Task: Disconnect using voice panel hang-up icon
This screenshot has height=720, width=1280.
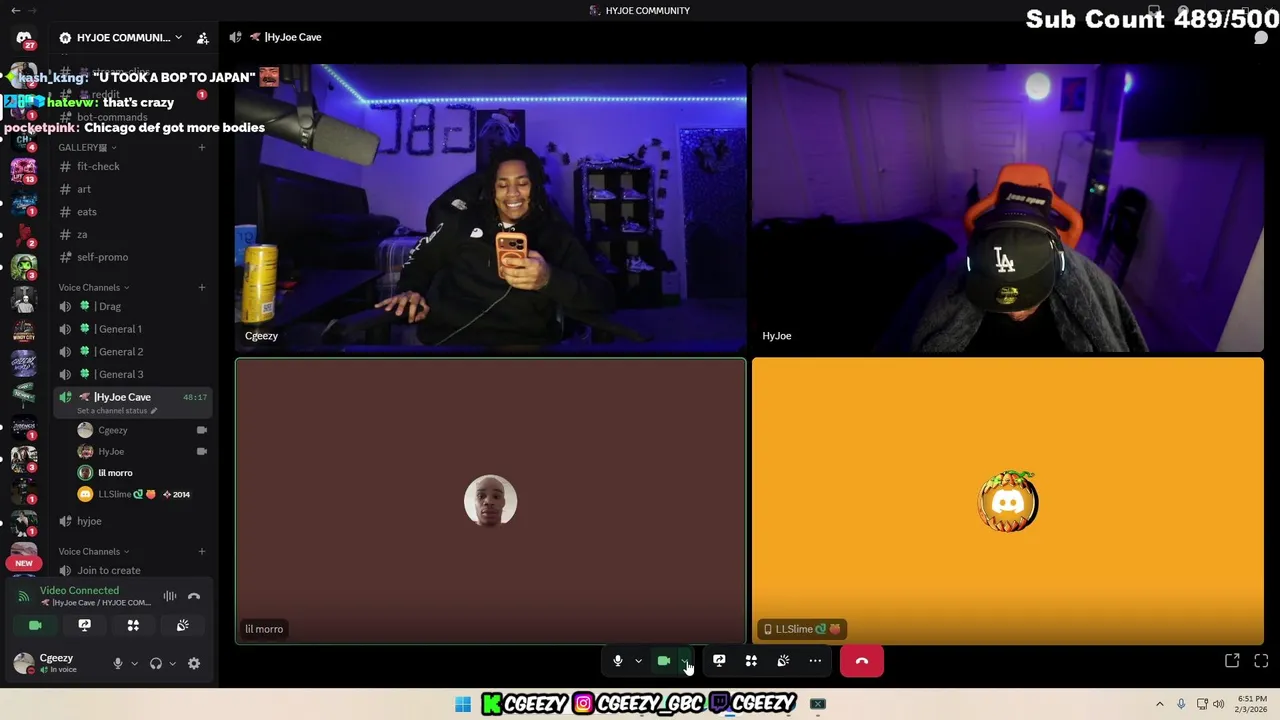Action: (194, 596)
